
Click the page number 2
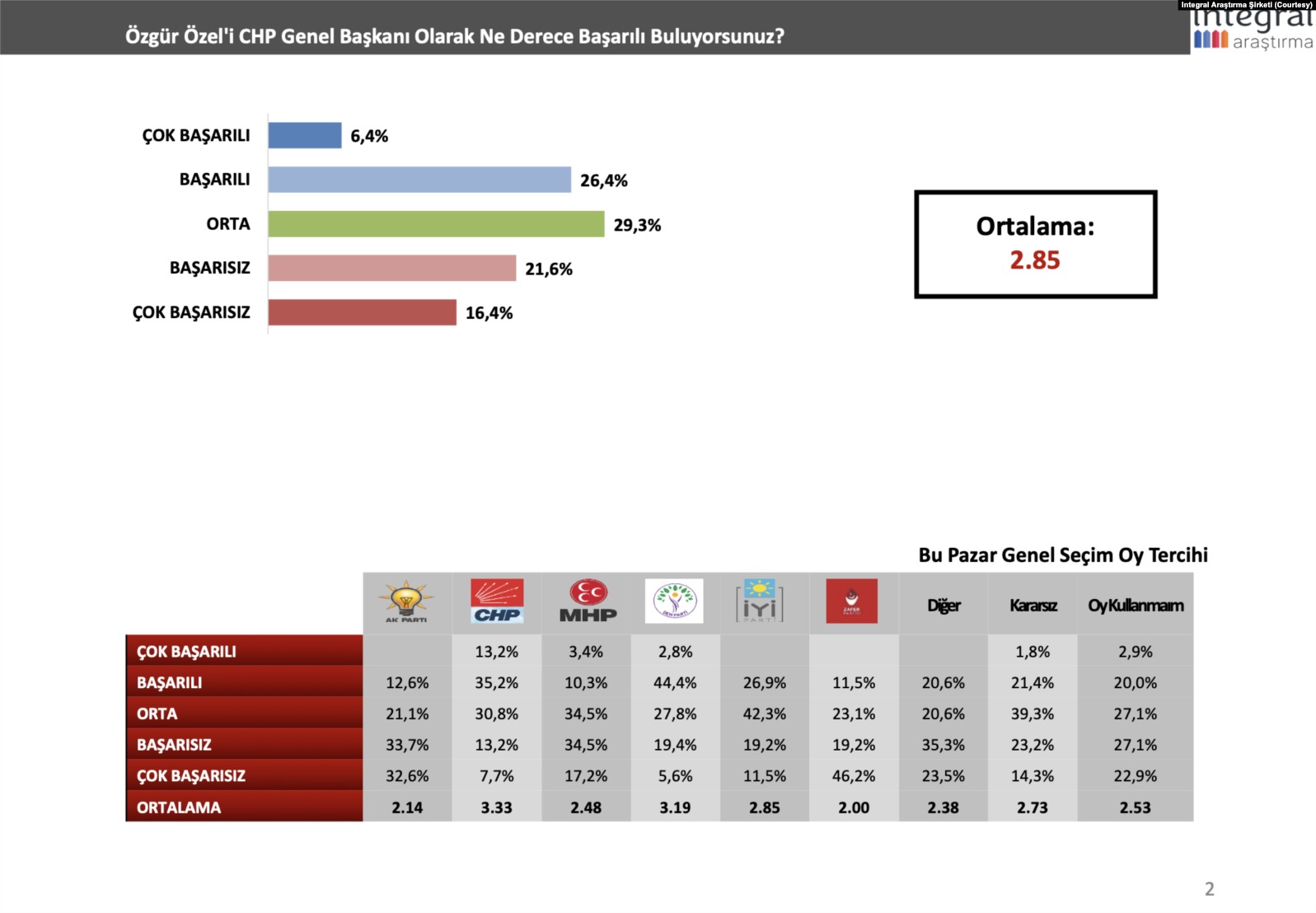[x=1210, y=889]
